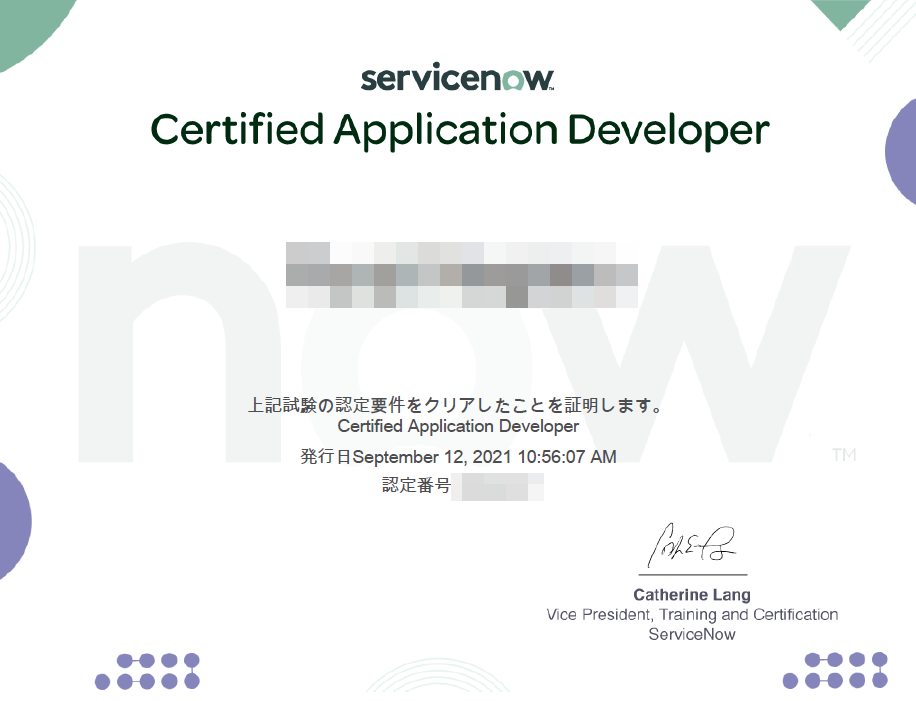Image resolution: width=916 pixels, height=701 pixels.
Task: Click the Japanese sentence '上記試験の認定要件をクリアしたことを証明します。'
Action: click(x=456, y=404)
